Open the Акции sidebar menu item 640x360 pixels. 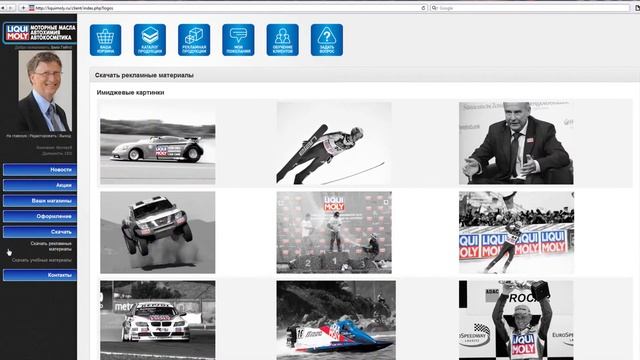[x=40, y=185]
